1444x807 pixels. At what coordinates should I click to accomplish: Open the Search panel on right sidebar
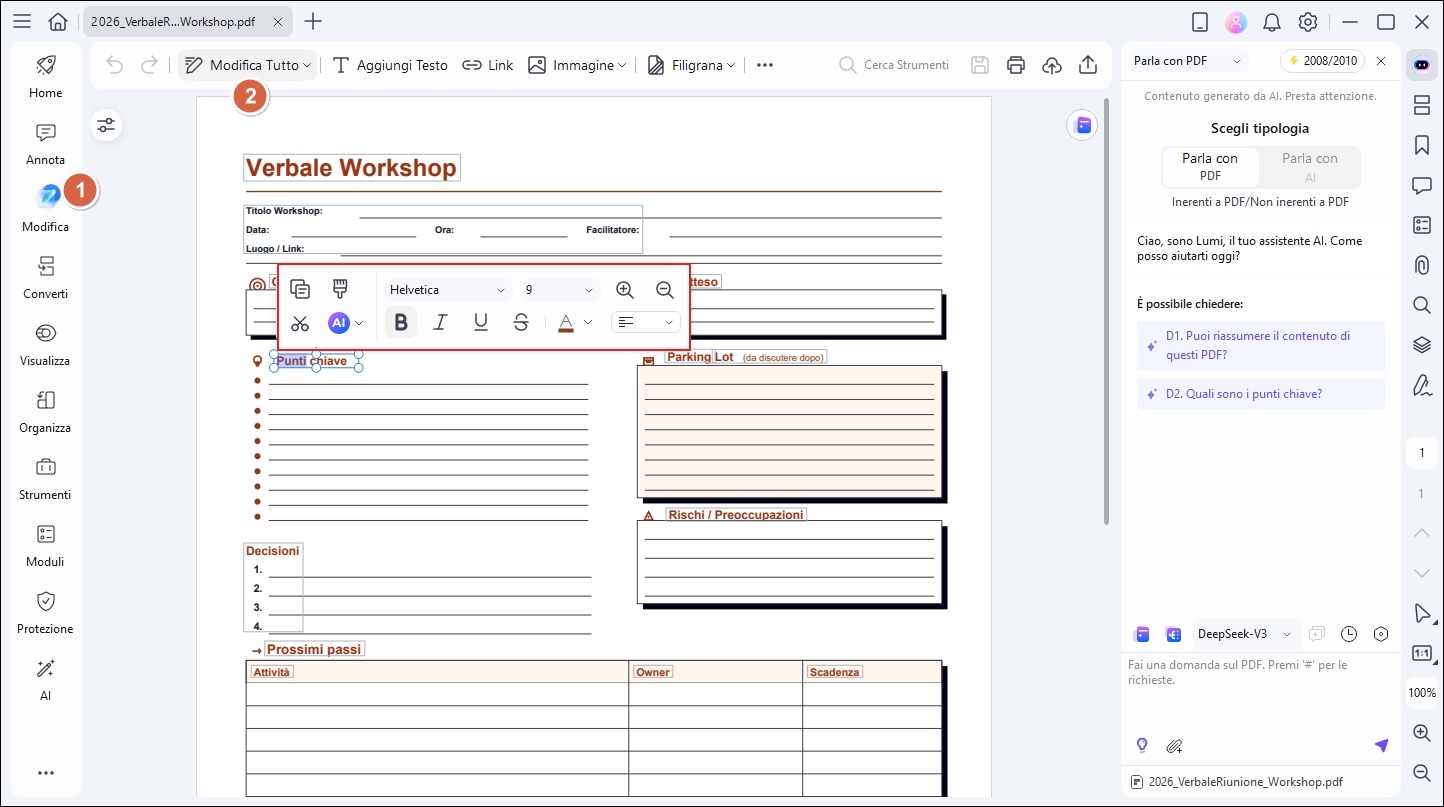(1421, 305)
